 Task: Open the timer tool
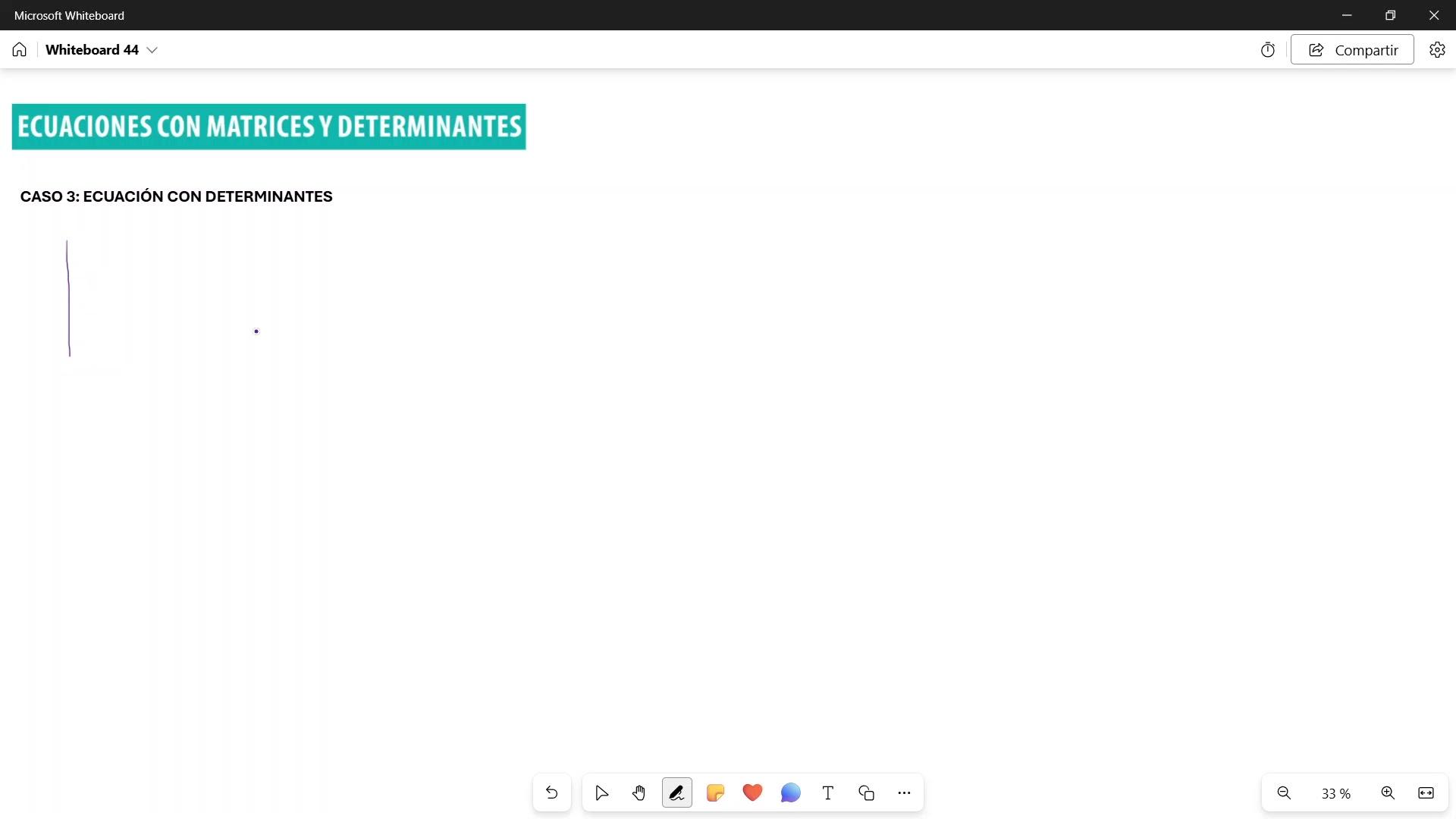coord(1268,50)
